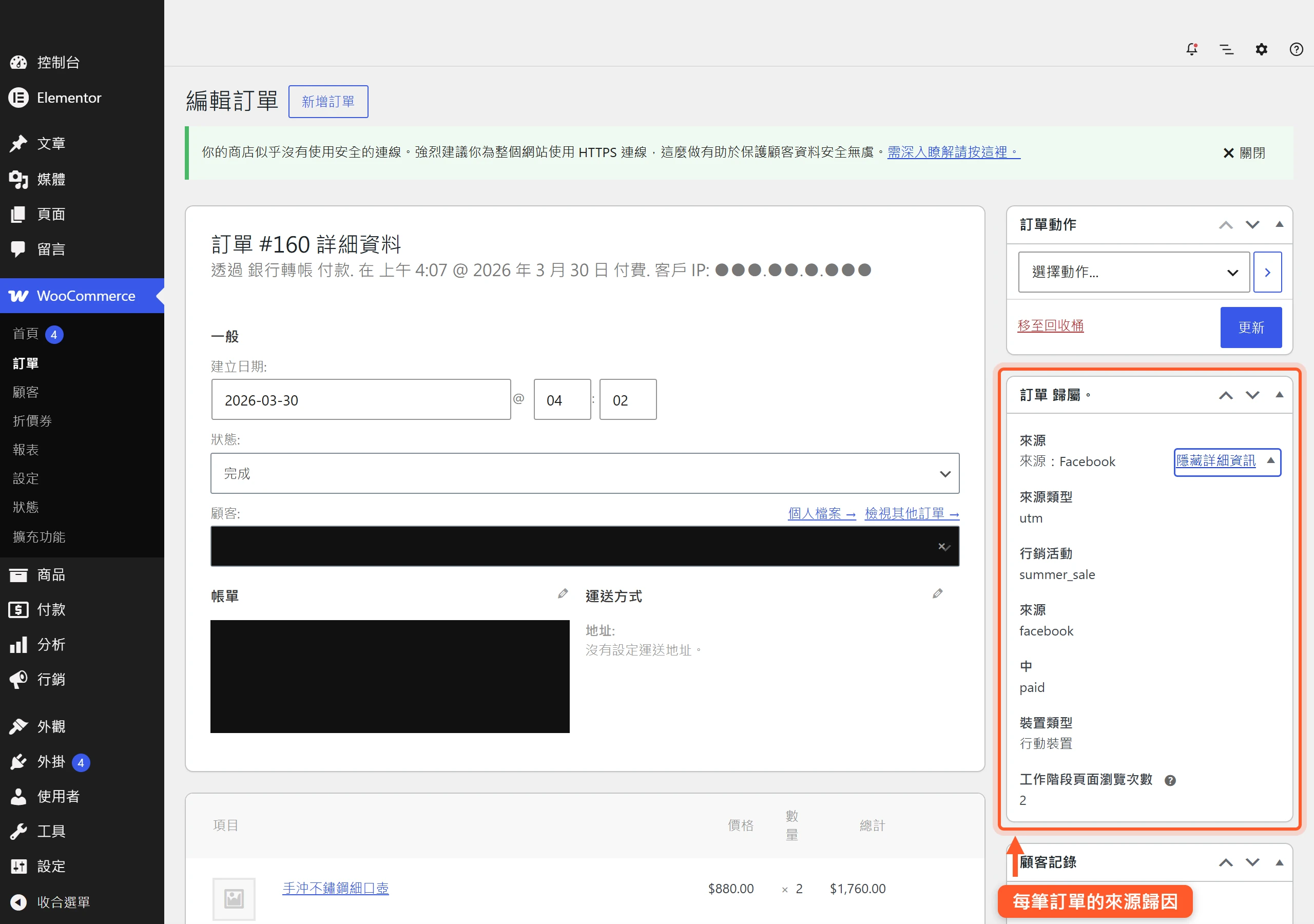Click the product thumbnail placeholder for 手沖不鏽鋼細口壺
Viewport: 1314px width, 924px height.
click(234, 899)
